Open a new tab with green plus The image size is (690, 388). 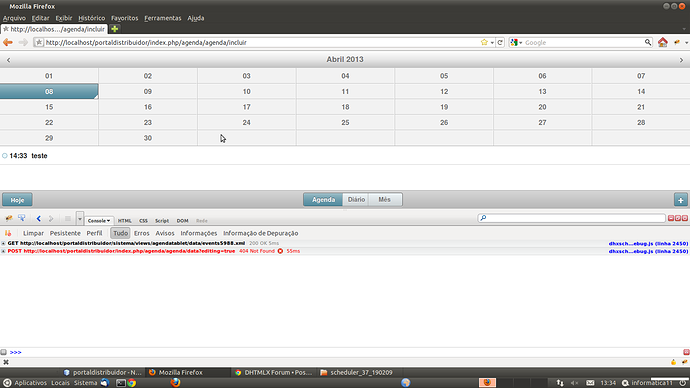click(114, 29)
